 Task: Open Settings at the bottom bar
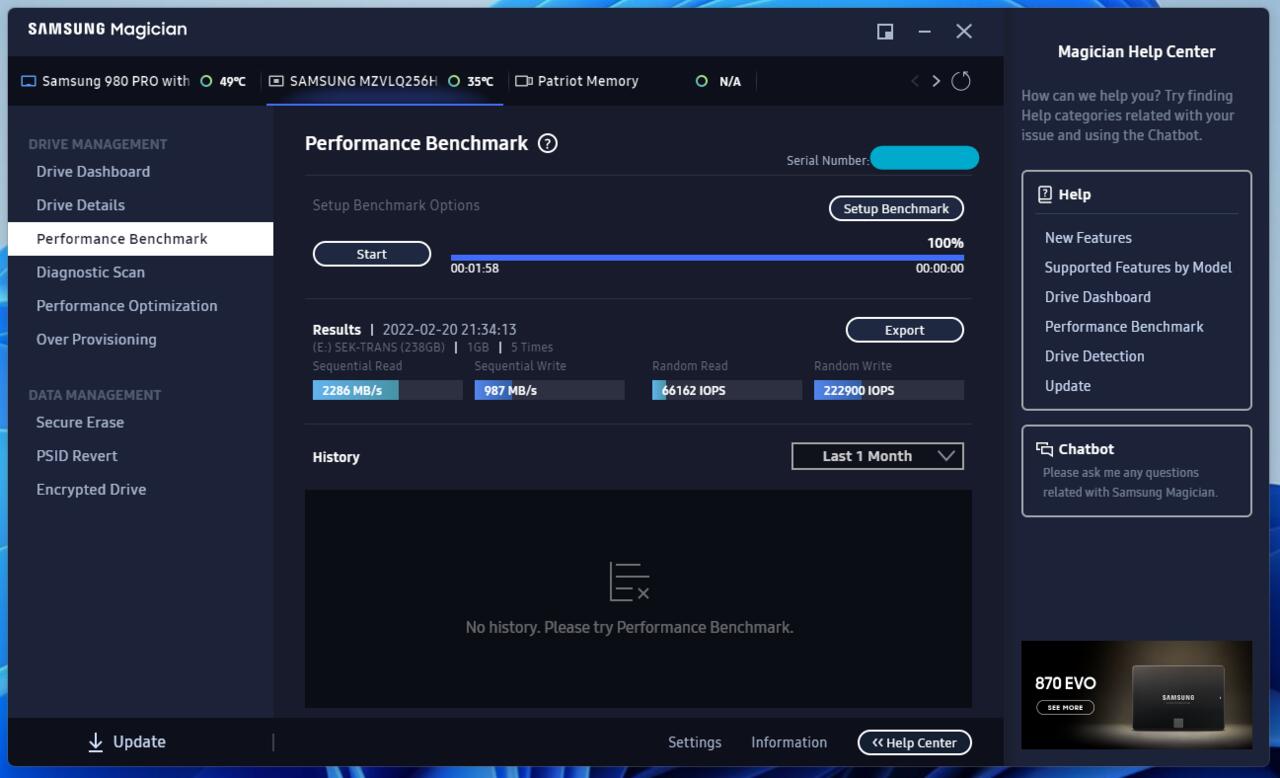[695, 742]
